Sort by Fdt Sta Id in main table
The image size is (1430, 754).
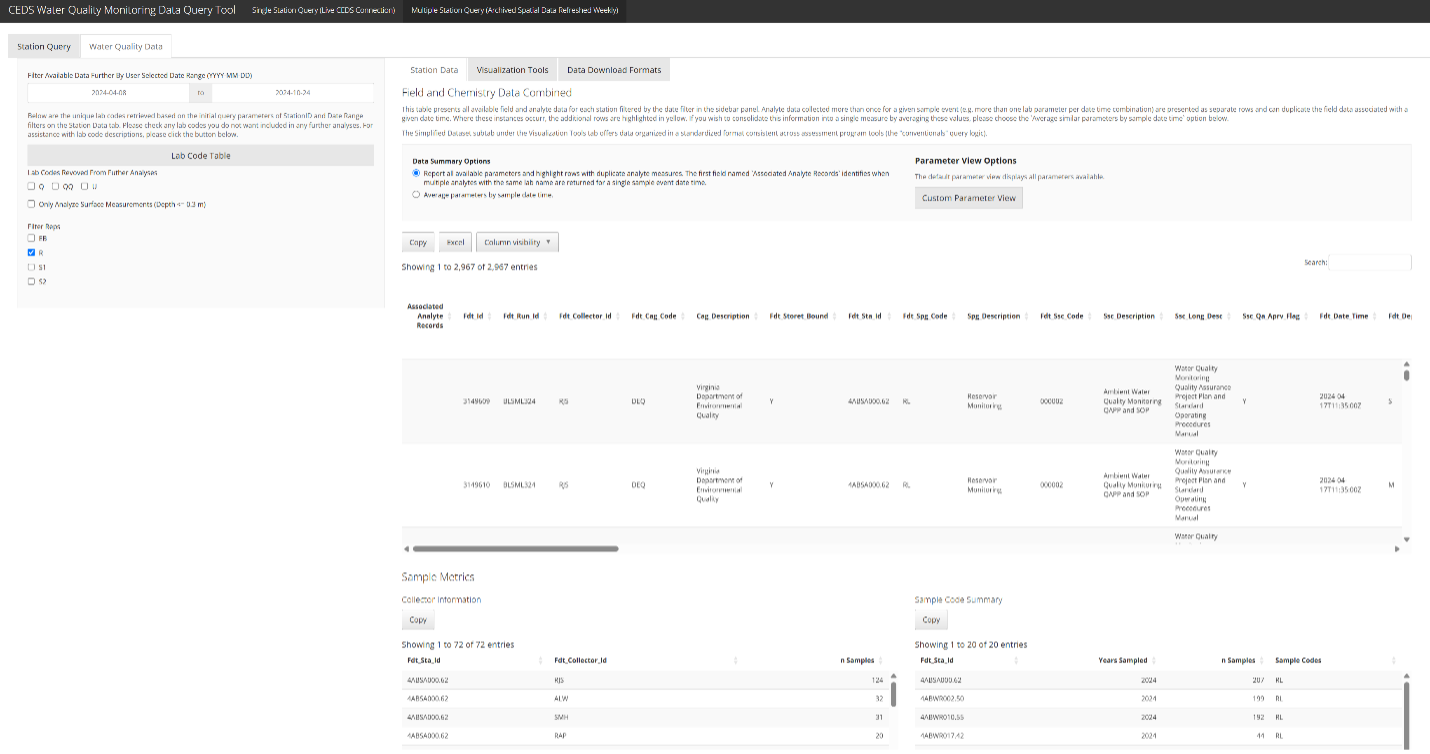pyautogui.click(x=864, y=316)
